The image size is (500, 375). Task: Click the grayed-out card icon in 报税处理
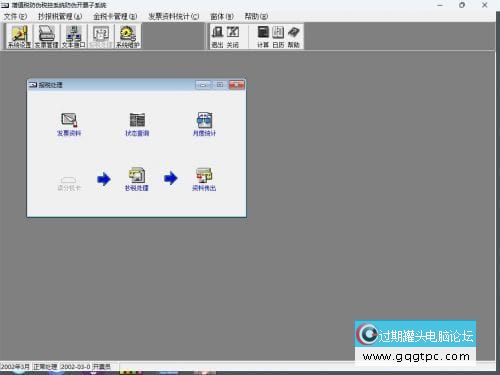click(69, 184)
